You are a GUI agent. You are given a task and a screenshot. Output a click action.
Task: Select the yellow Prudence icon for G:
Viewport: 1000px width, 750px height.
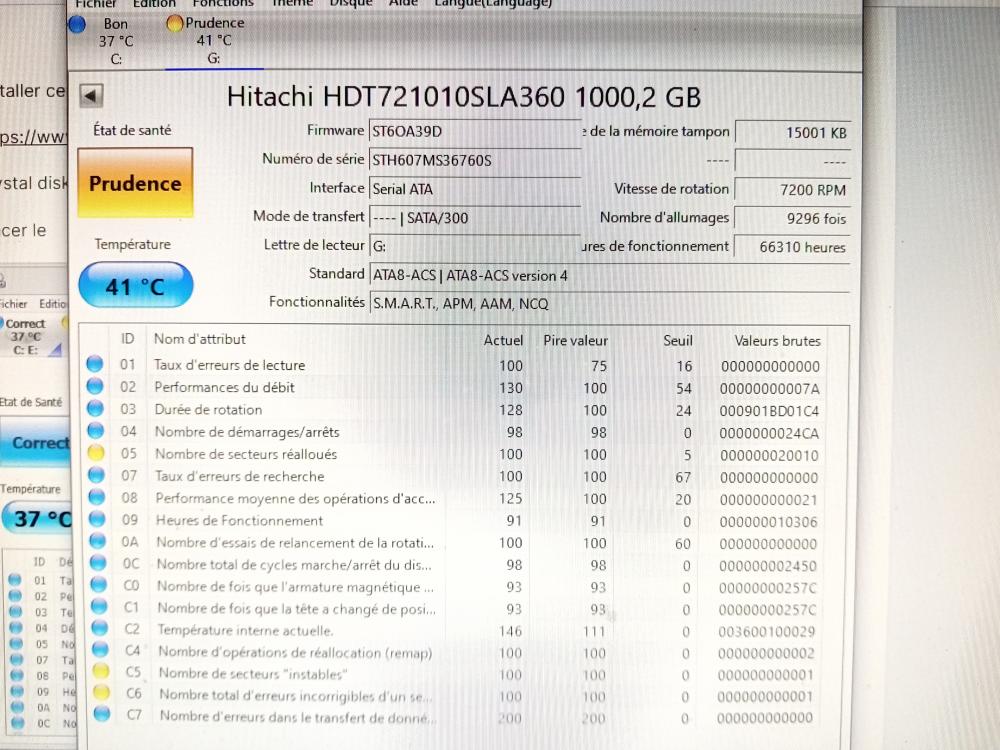tap(174, 24)
